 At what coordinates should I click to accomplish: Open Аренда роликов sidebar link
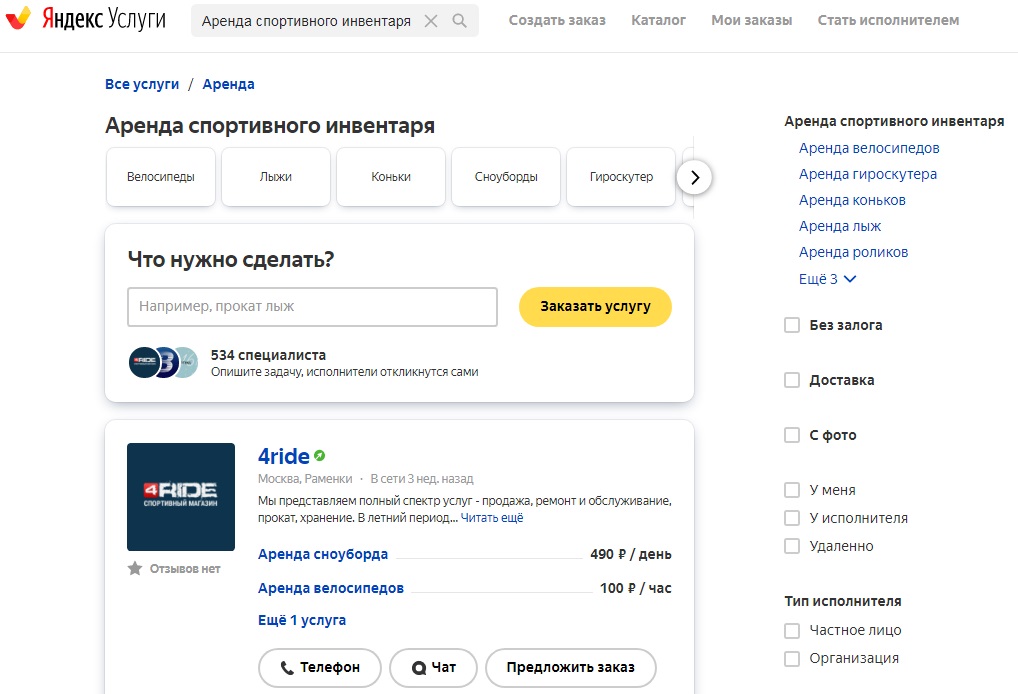pyautogui.click(x=853, y=252)
